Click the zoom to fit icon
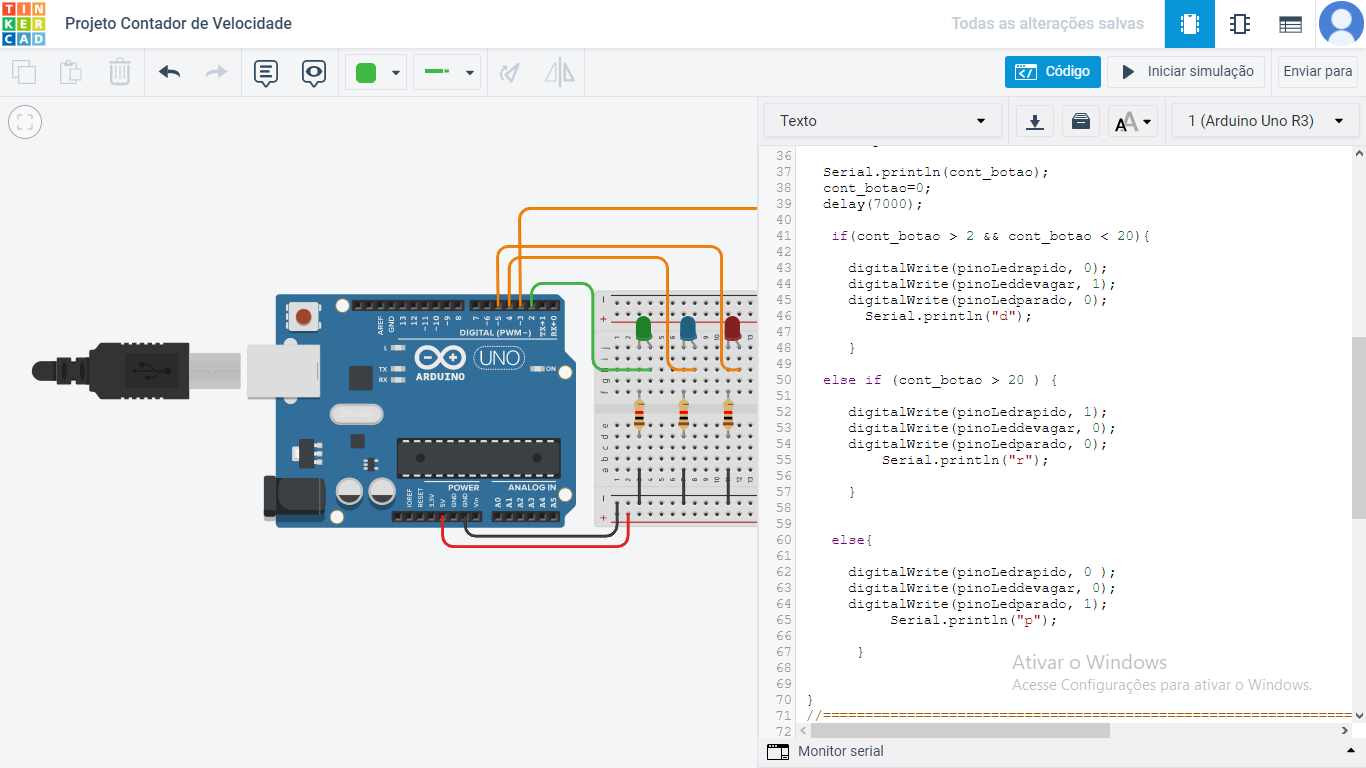 coord(25,122)
